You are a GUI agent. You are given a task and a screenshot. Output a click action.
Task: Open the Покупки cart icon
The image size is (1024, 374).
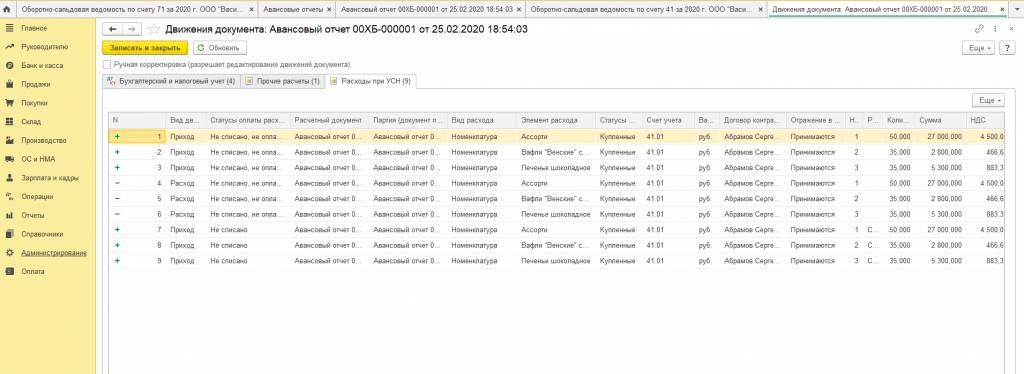click(x=9, y=103)
